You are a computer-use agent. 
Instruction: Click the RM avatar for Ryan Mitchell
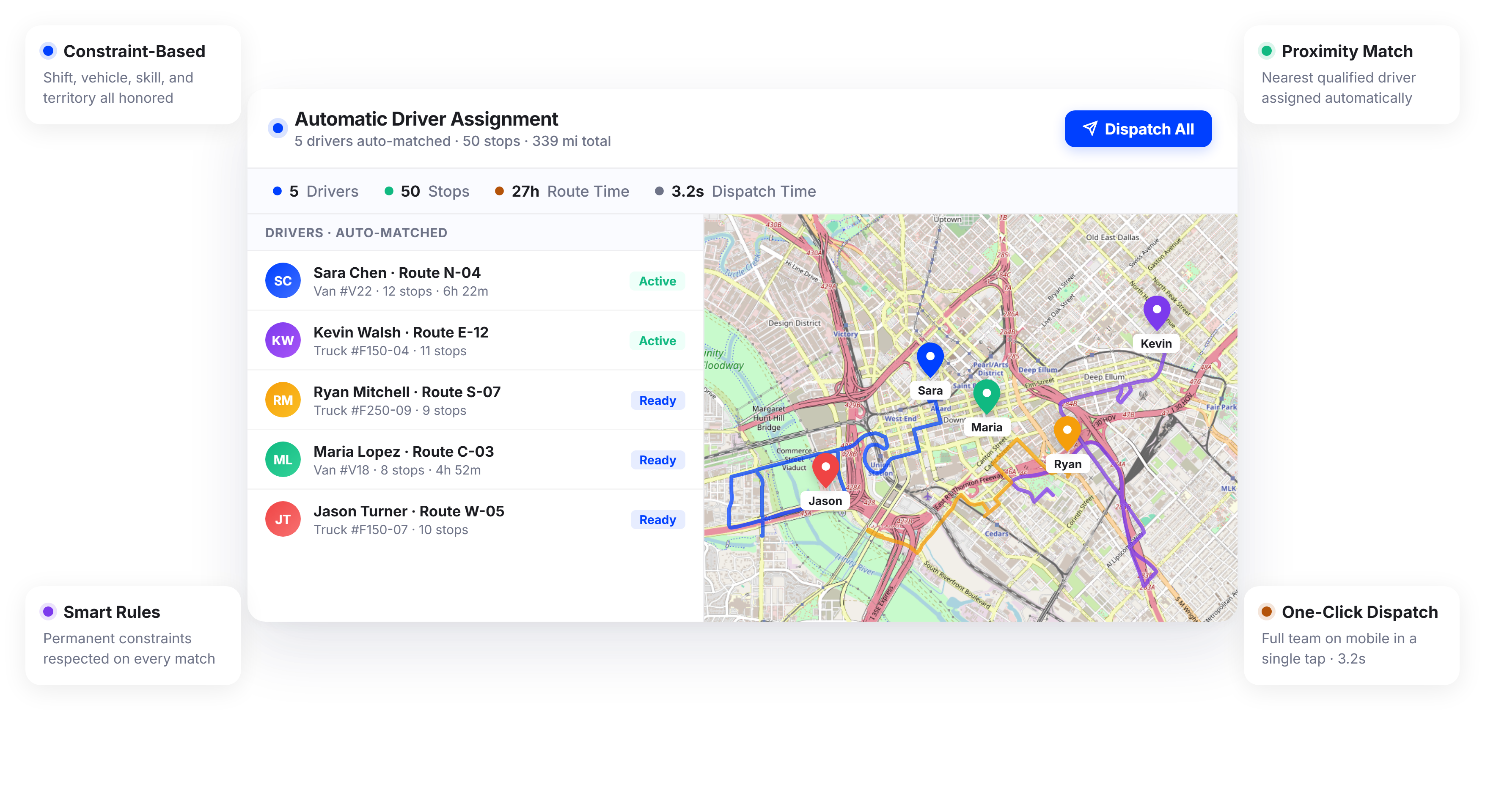283,400
